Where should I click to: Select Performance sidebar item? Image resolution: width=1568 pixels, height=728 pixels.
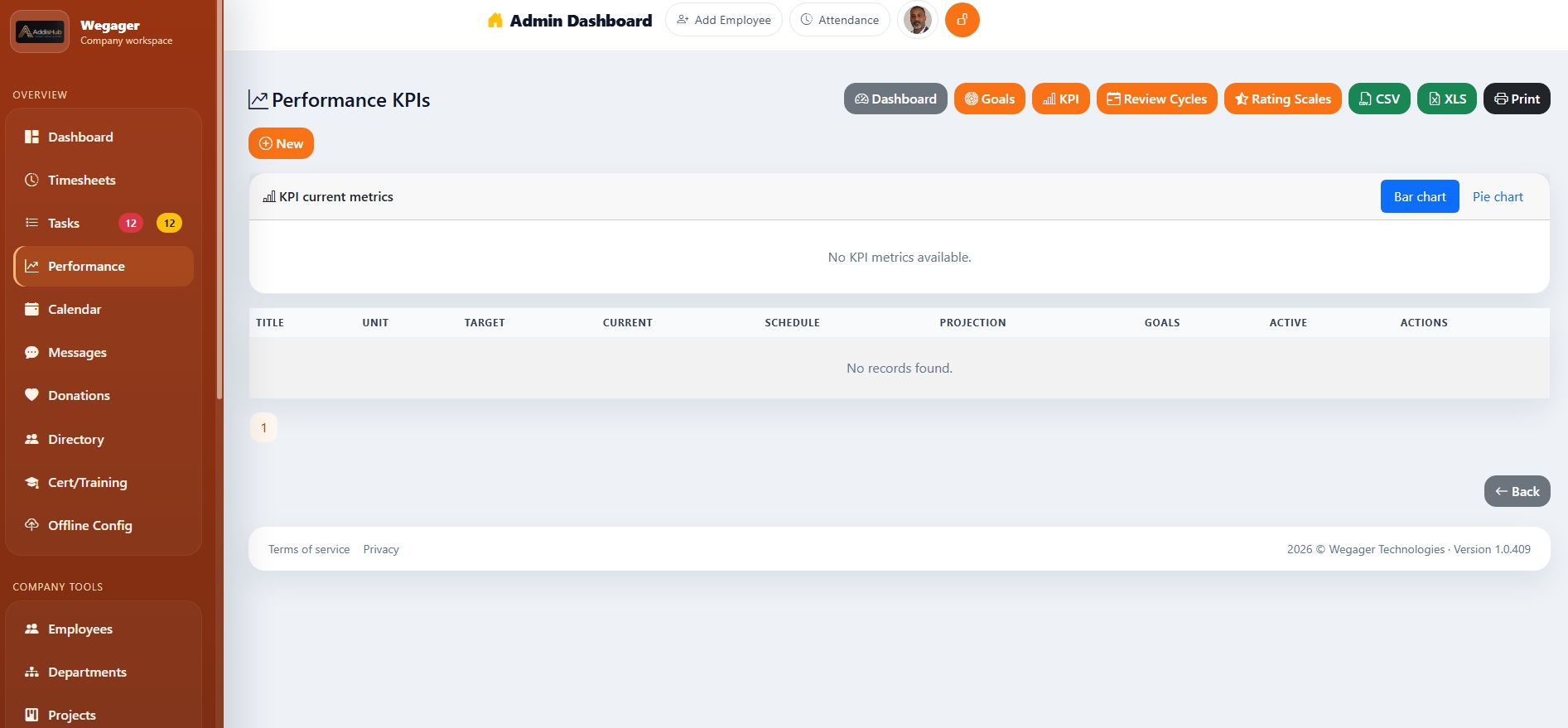pos(104,266)
